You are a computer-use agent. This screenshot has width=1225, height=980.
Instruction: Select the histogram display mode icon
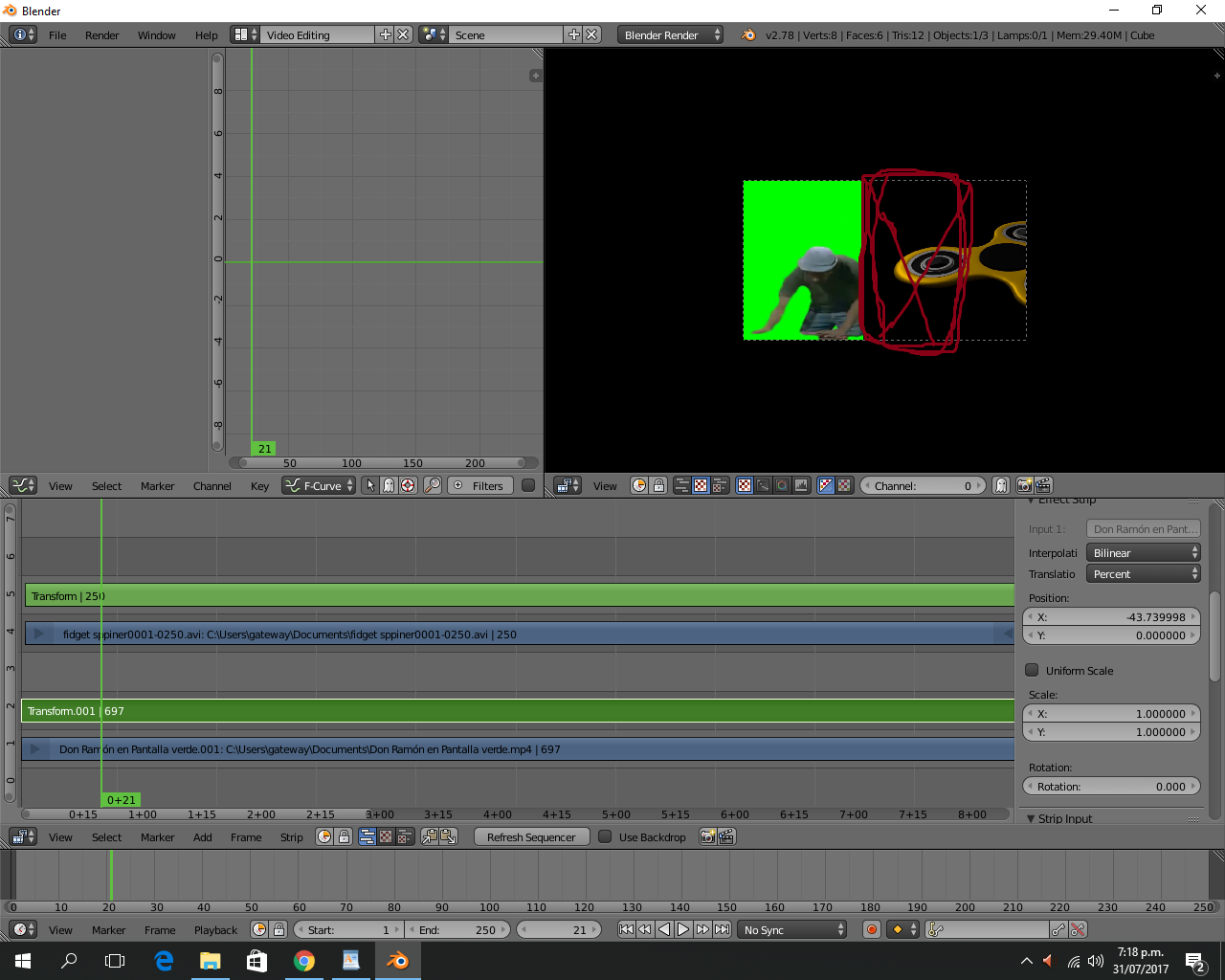click(x=802, y=485)
